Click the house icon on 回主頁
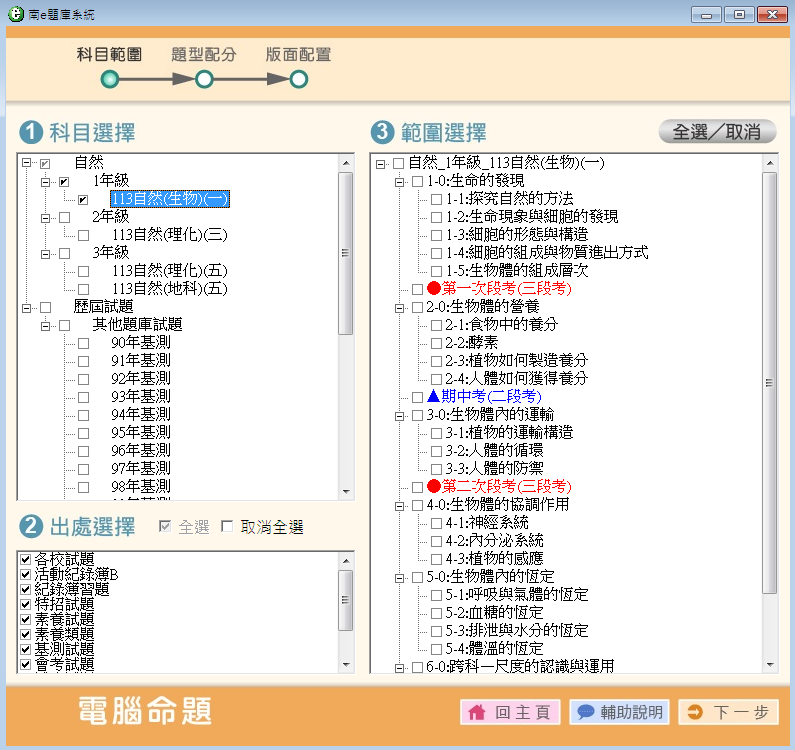This screenshot has height=750, width=795. coord(477,712)
